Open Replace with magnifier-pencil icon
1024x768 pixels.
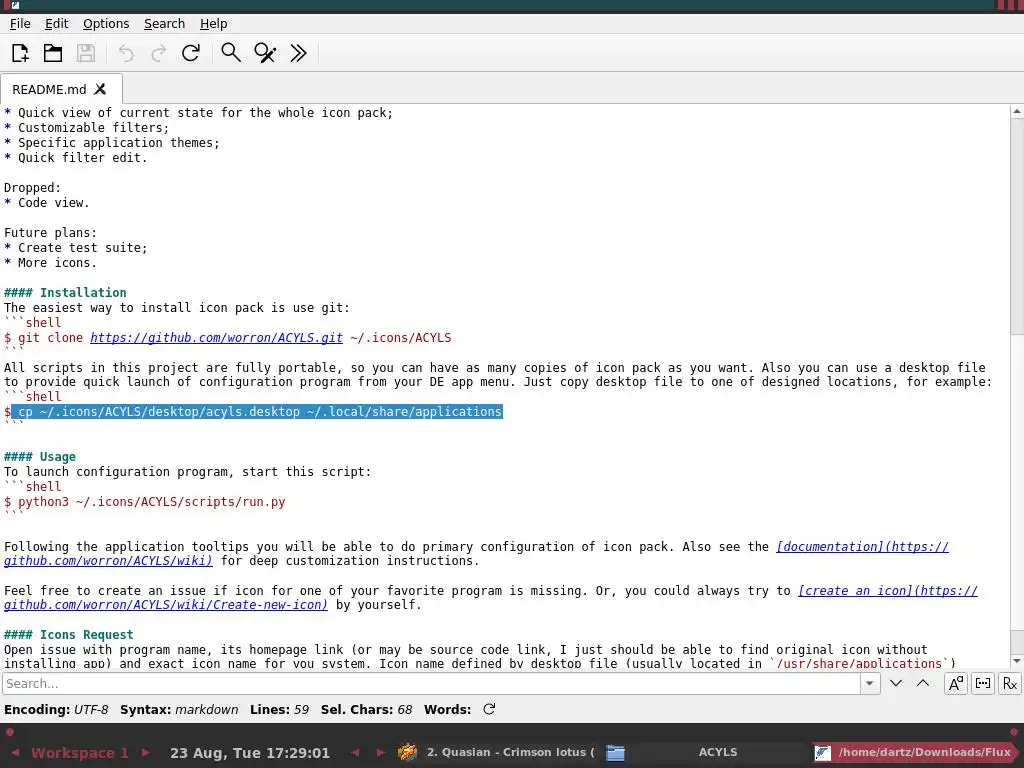[264, 53]
